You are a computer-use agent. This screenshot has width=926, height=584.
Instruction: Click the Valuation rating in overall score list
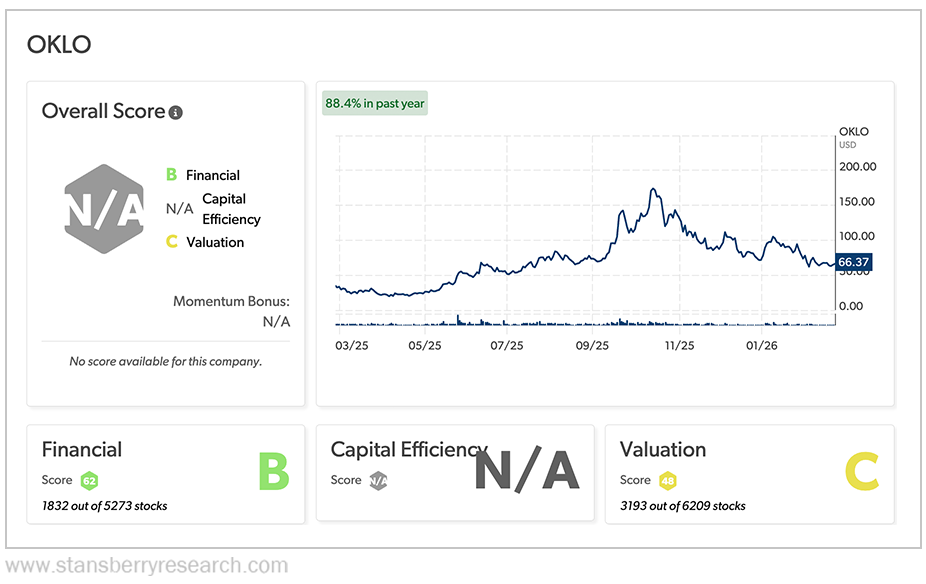[x=205, y=242]
